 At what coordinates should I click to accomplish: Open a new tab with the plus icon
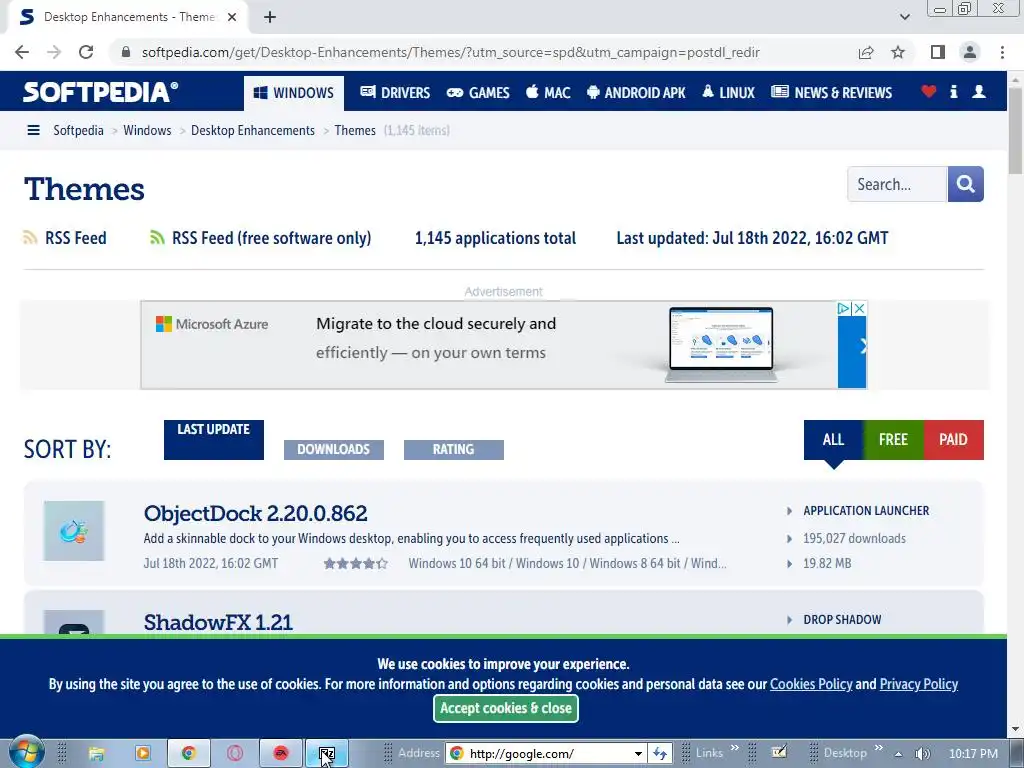(270, 17)
